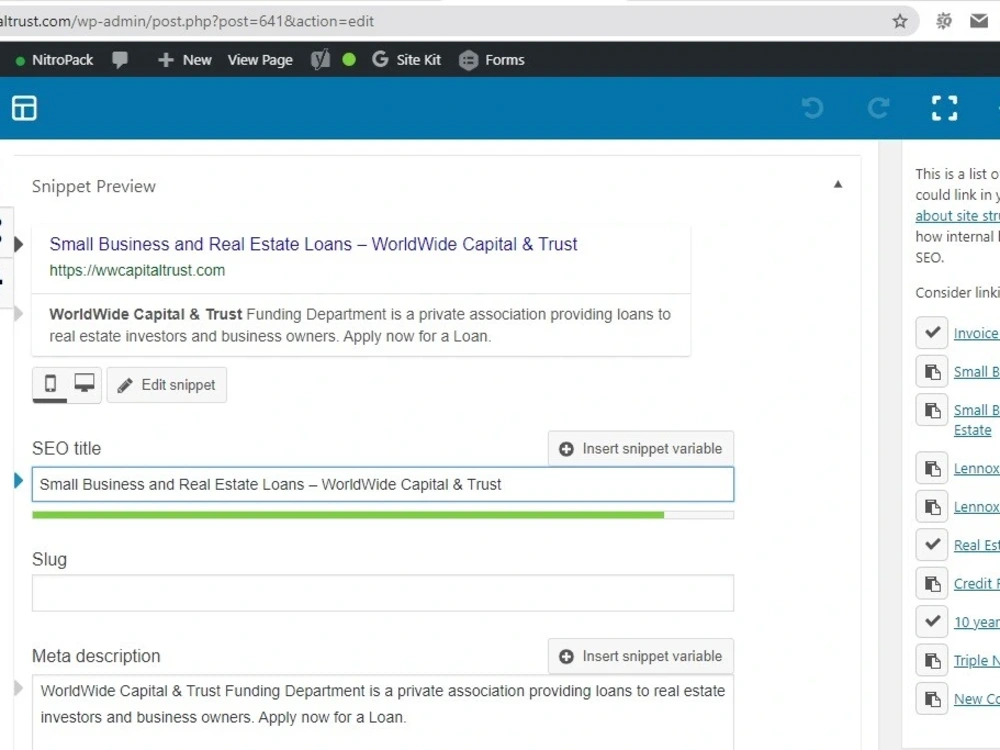Viewport: 1000px width, 750px height.
Task: Open the comments bubble in admin bar
Action: [119, 60]
